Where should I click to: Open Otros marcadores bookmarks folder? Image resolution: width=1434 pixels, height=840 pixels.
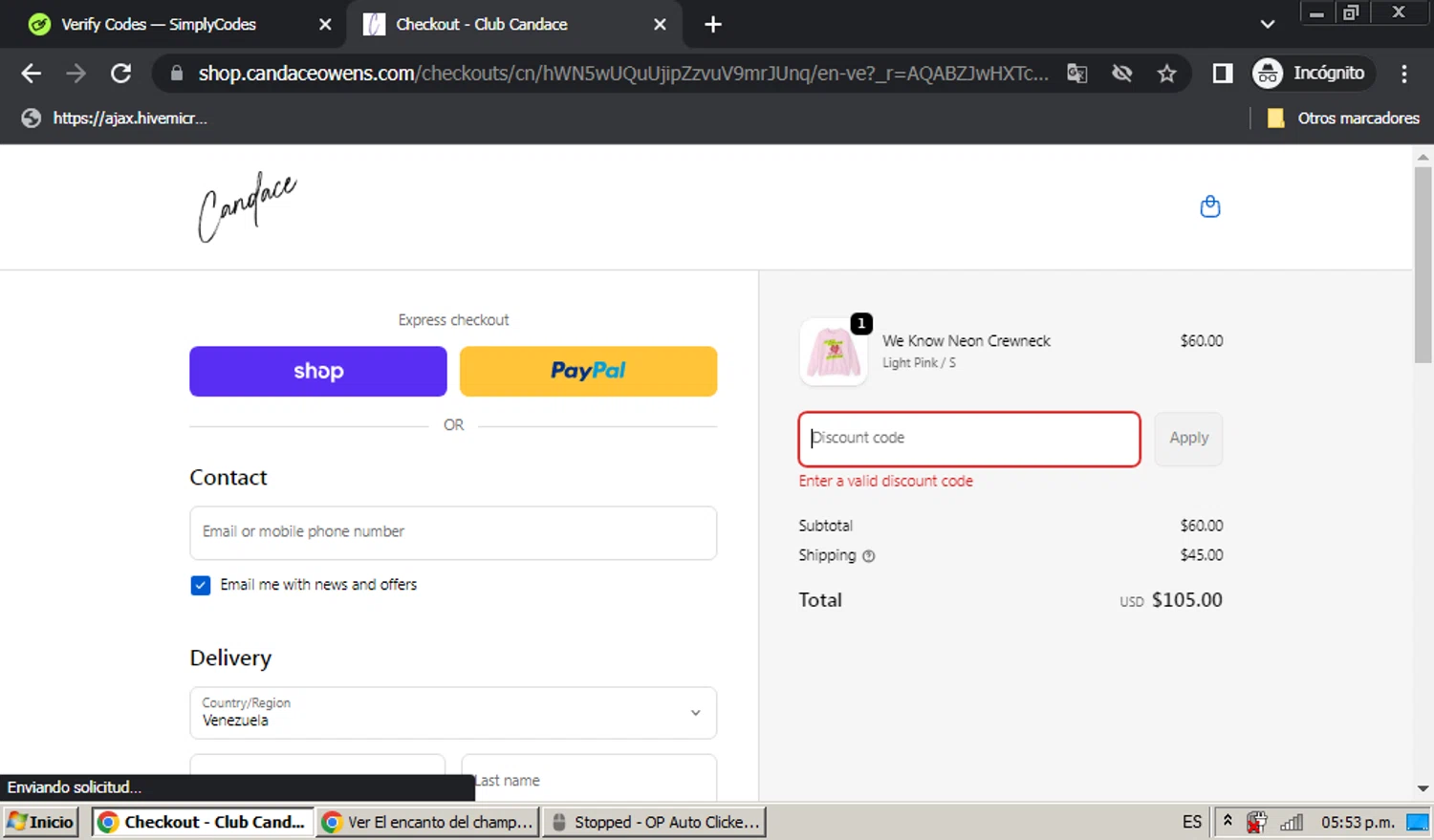pos(1343,118)
